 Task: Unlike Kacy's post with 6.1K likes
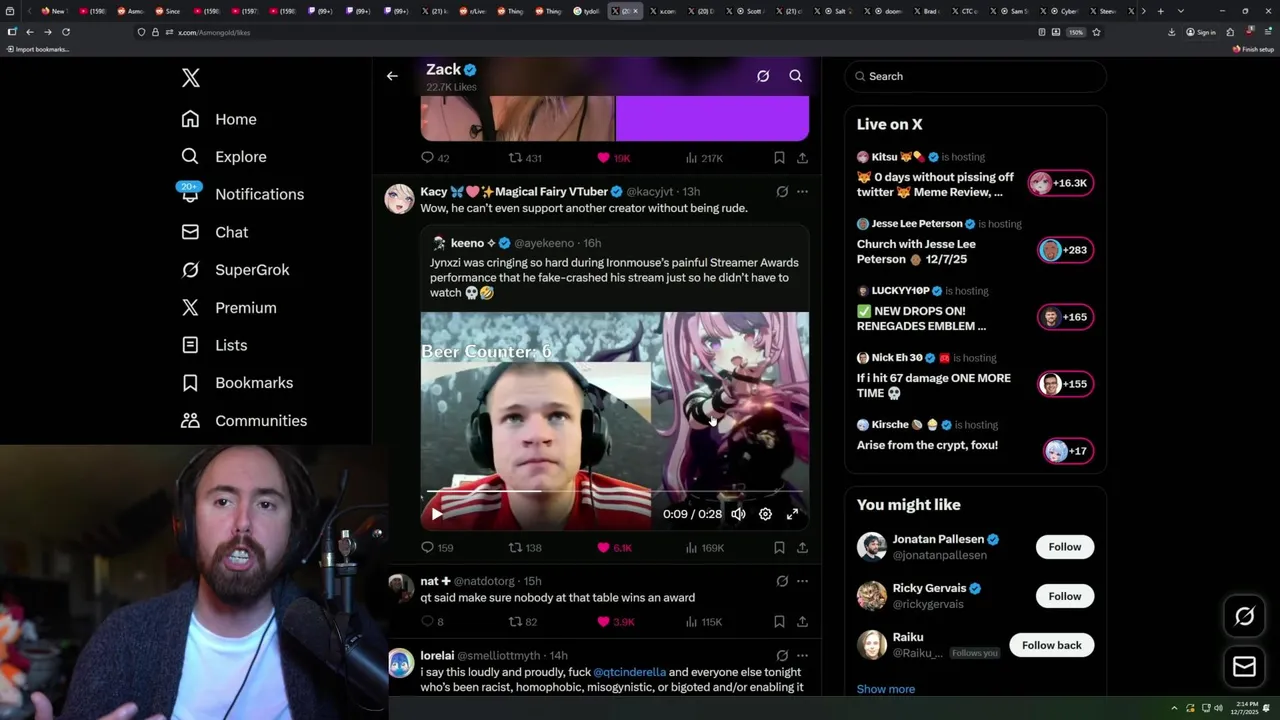coord(614,548)
